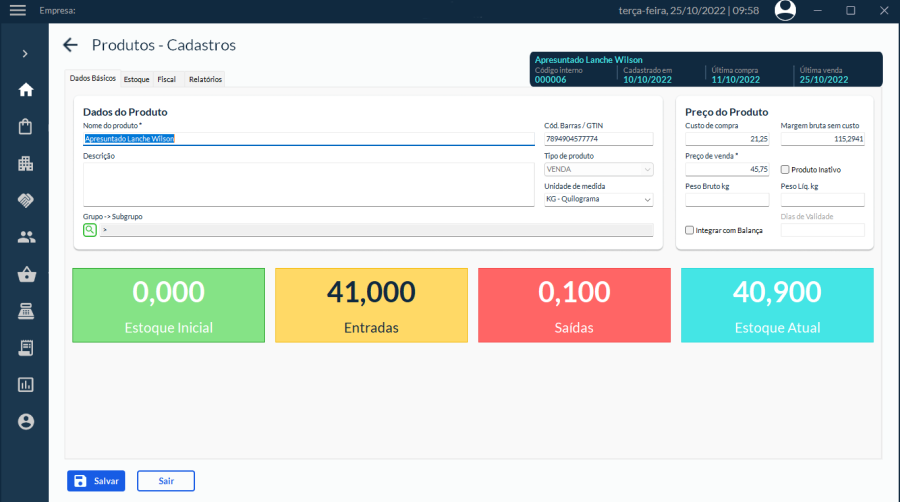Open the people group sidebar icon
900x502 pixels.
(26, 237)
